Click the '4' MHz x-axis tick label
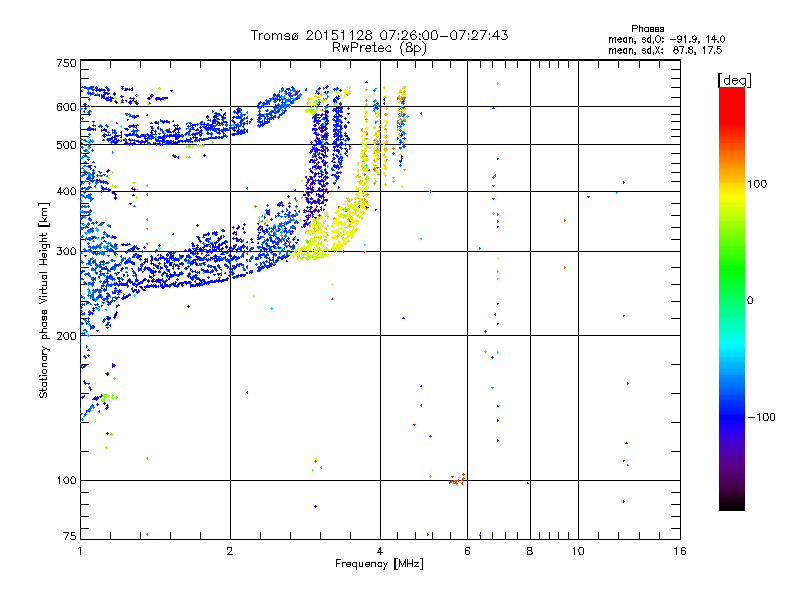This screenshot has height=600, width=800. 380,551
